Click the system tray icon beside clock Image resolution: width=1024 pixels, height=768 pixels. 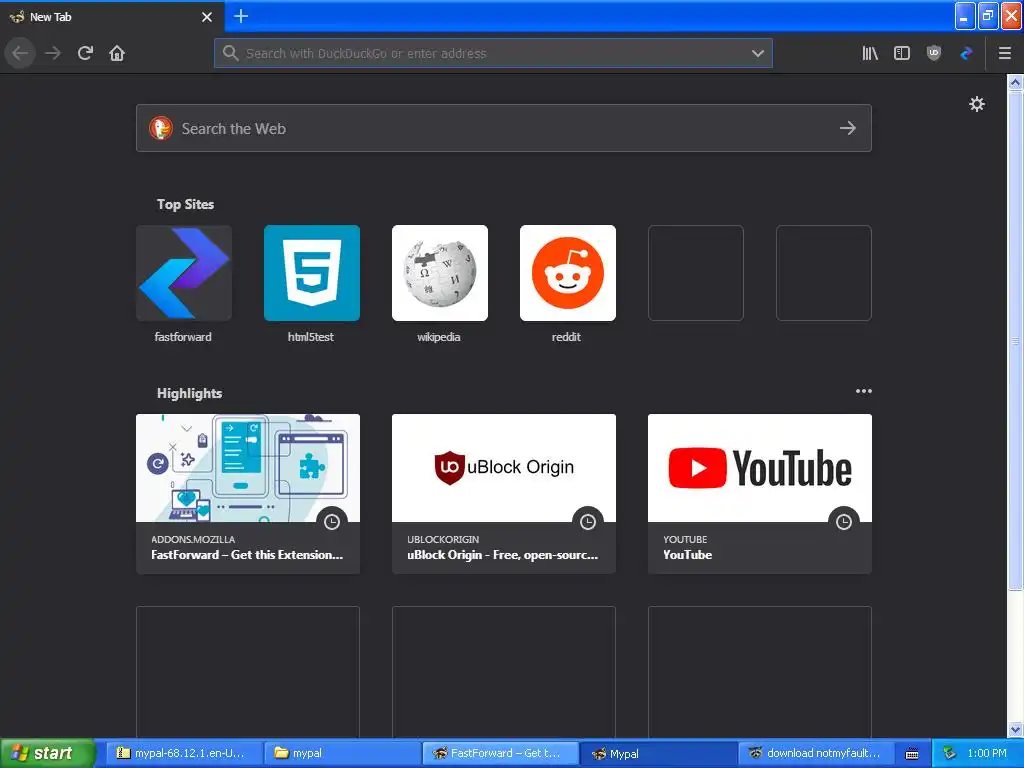point(950,753)
